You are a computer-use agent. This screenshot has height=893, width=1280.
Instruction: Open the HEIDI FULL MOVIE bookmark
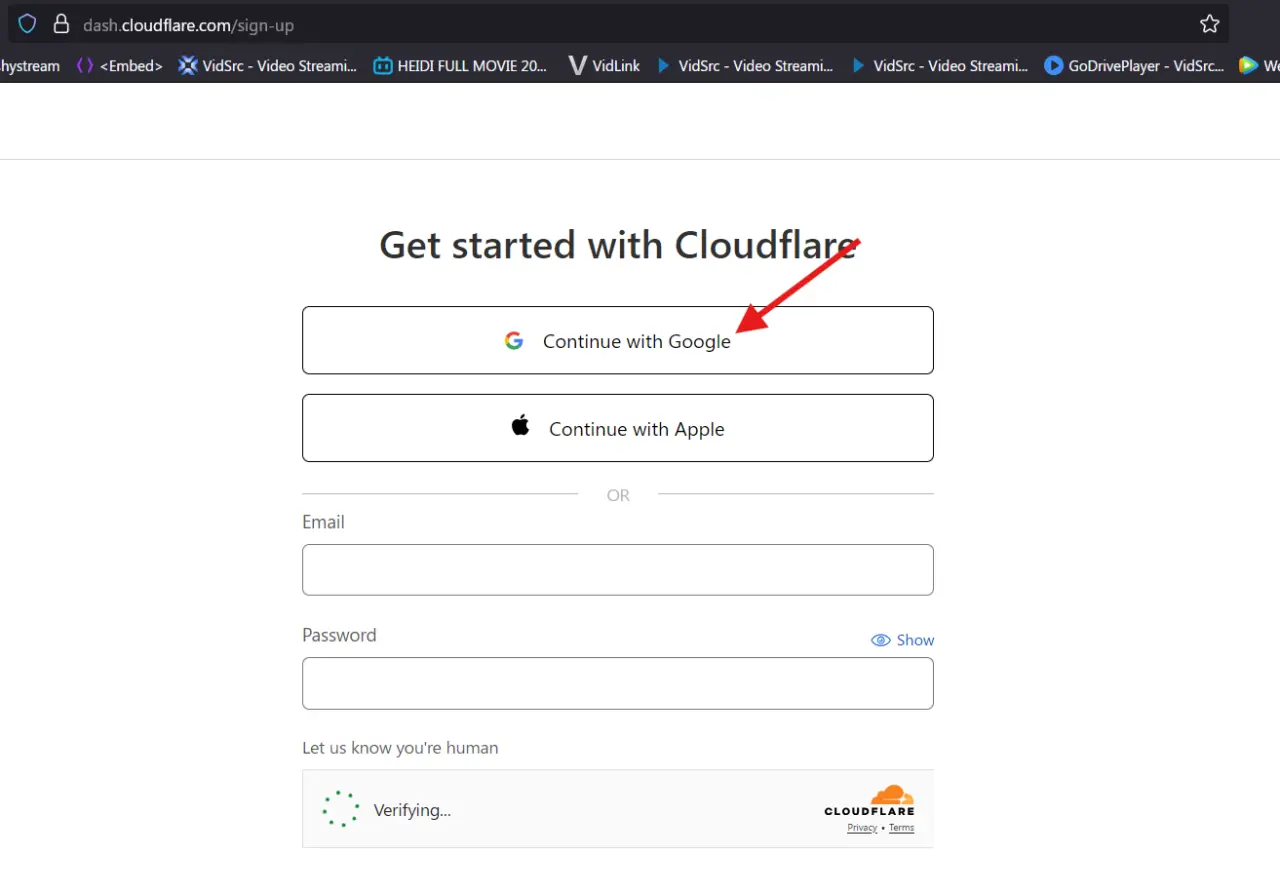(x=460, y=66)
